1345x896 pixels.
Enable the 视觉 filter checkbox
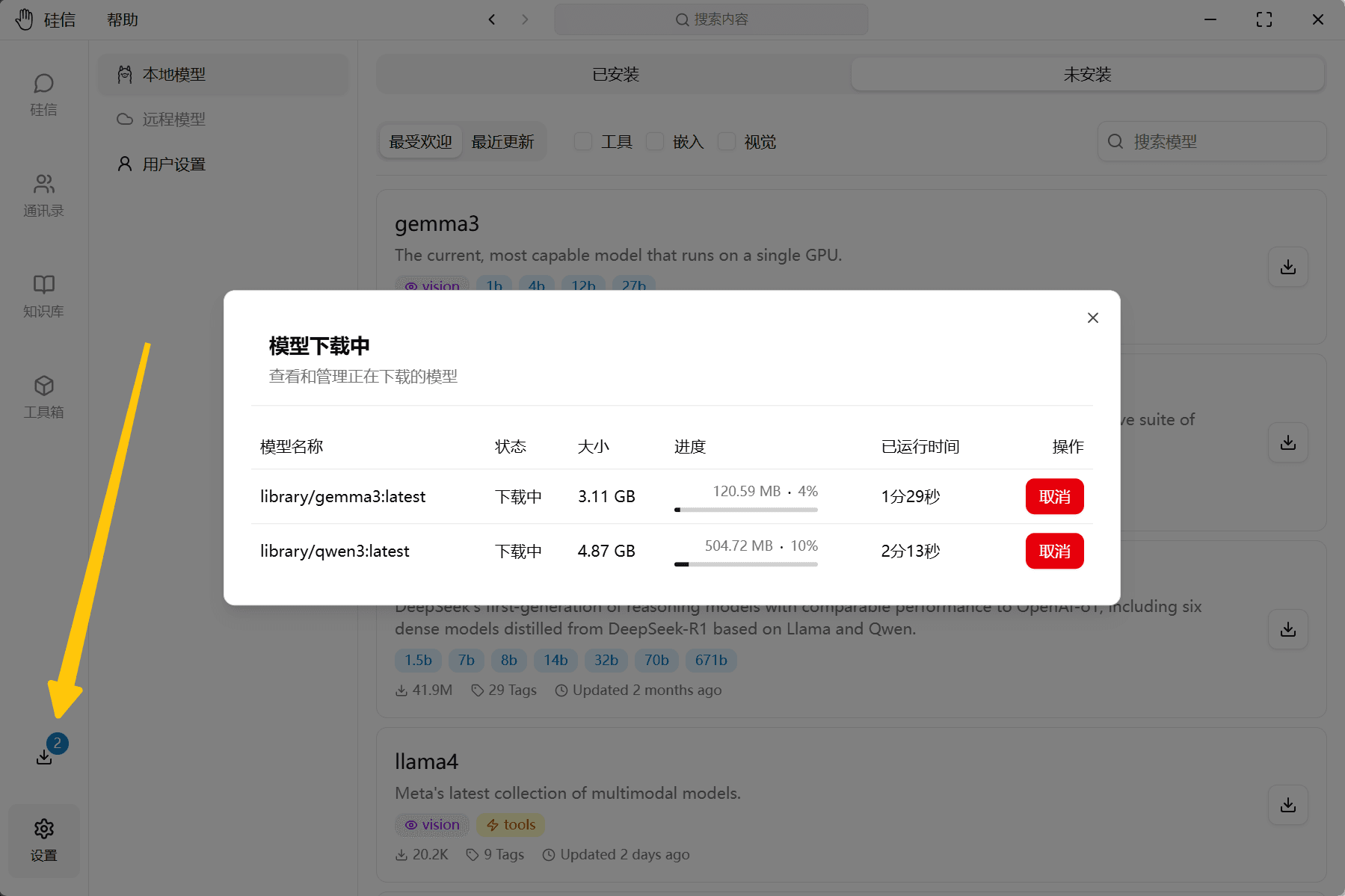coord(727,141)
